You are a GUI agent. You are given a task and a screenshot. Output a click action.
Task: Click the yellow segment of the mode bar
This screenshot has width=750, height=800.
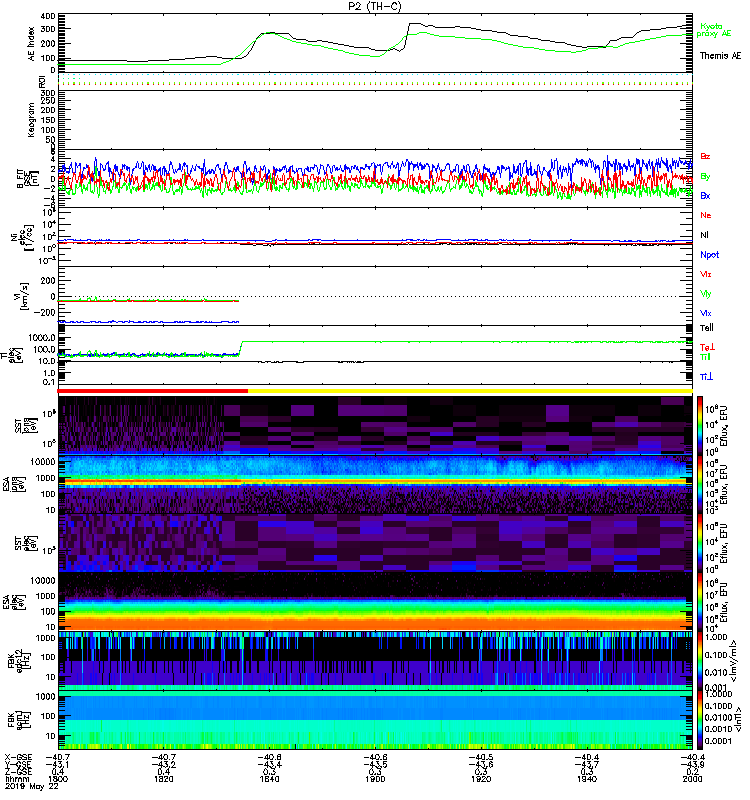pos(470,391)
